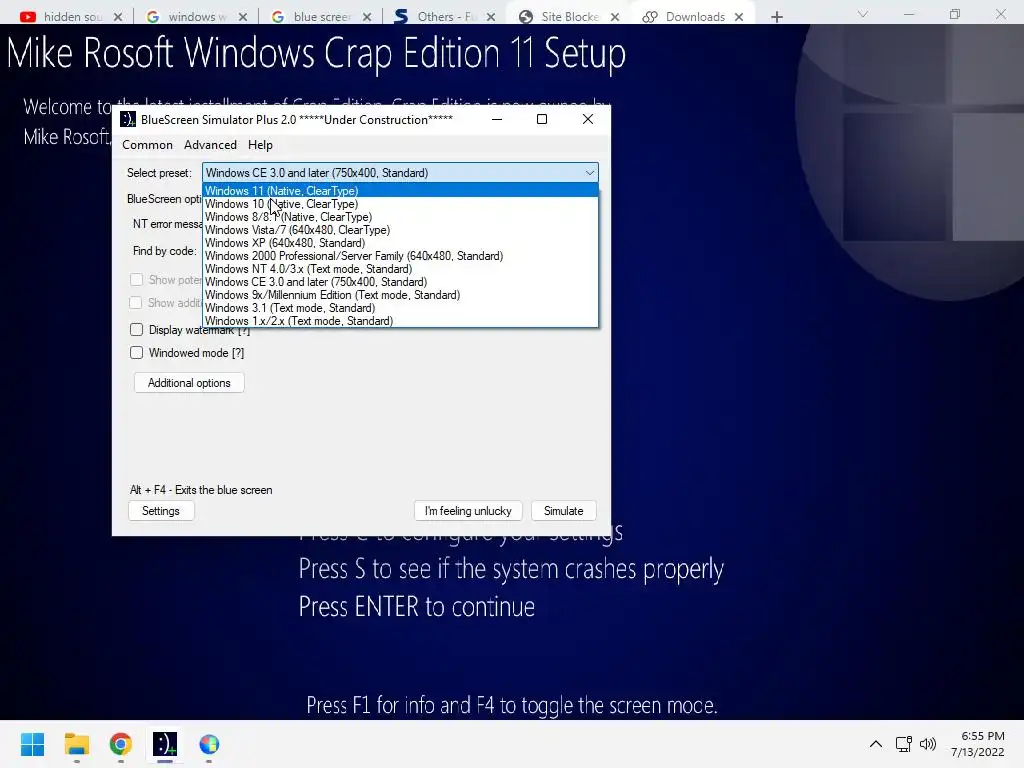Image resolution: width=1024 pixels, height=768 pixels.
Task: Choose Windows 3.1 (Text mode, Standard) preset
Action: coord(400,308)
